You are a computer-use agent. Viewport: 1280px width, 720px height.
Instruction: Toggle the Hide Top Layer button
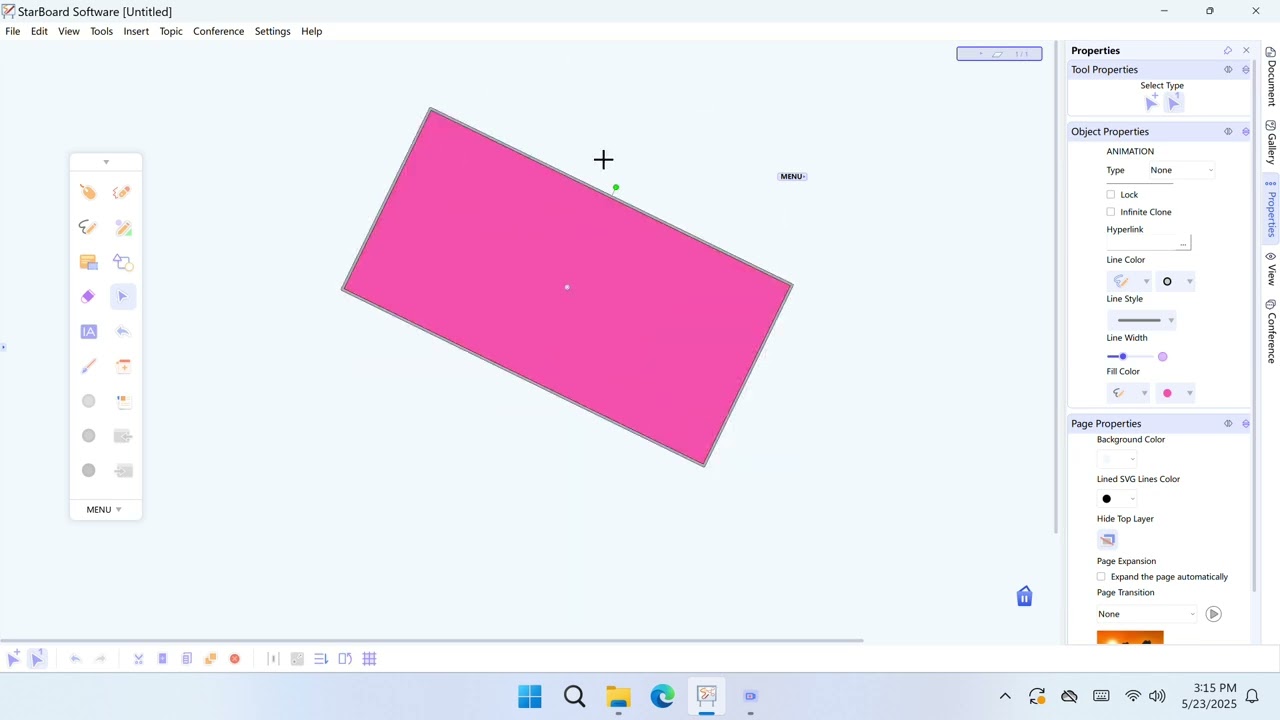click(x=1107, y=540)
